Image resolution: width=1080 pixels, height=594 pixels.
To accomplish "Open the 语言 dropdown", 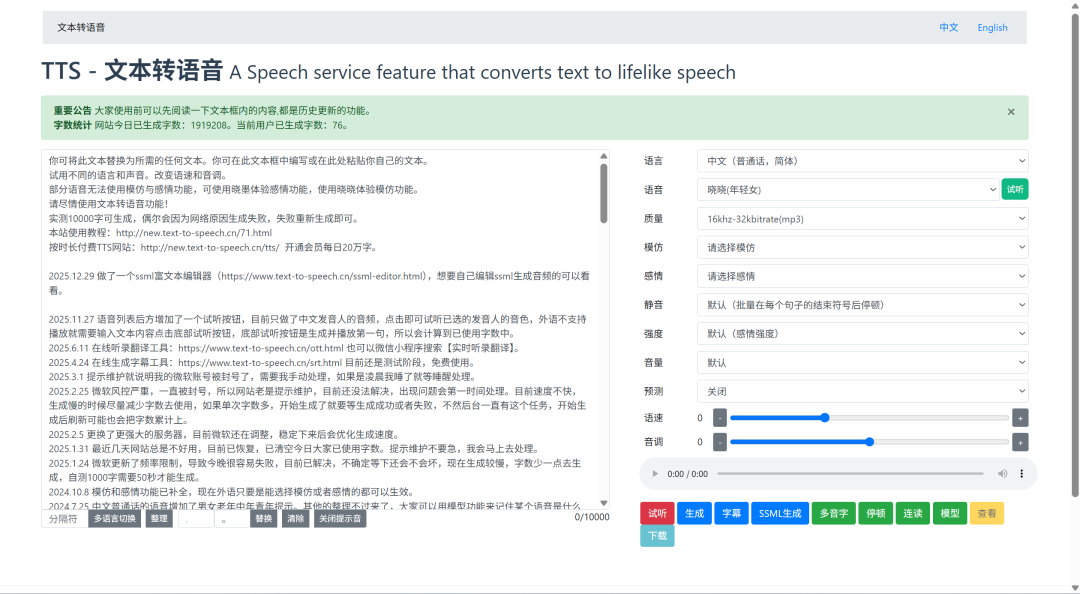I will coord(862,161).
